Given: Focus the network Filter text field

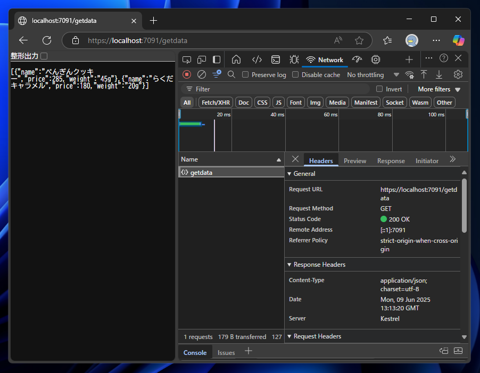Looking at the screenshot, I should click(x=276, y=89).
